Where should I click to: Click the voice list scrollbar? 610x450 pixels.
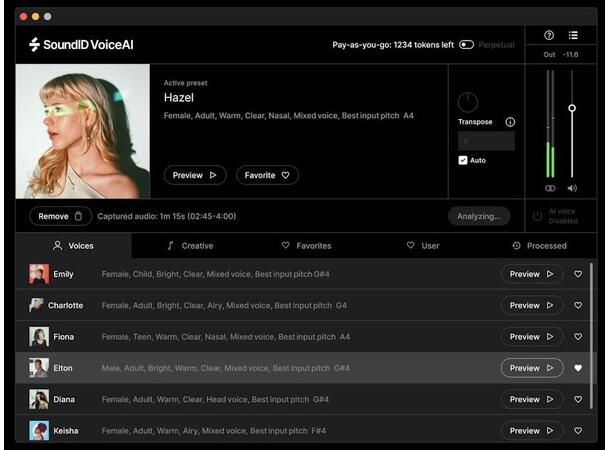(x=591, y=336)
